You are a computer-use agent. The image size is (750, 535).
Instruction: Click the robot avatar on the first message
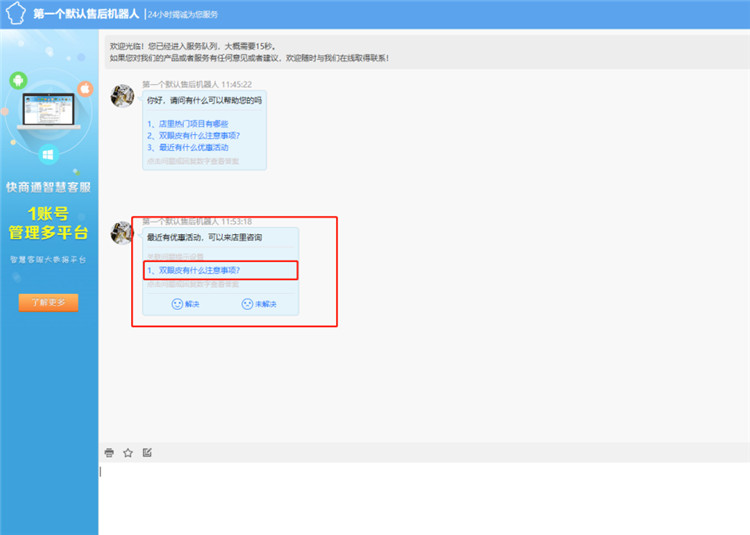[x=122, y=96]
